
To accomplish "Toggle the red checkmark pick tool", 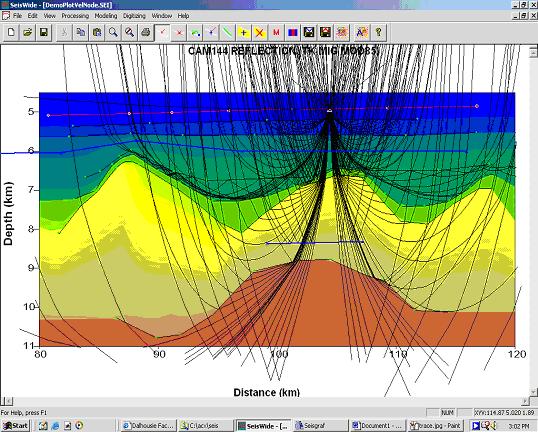I will (163, 33).
